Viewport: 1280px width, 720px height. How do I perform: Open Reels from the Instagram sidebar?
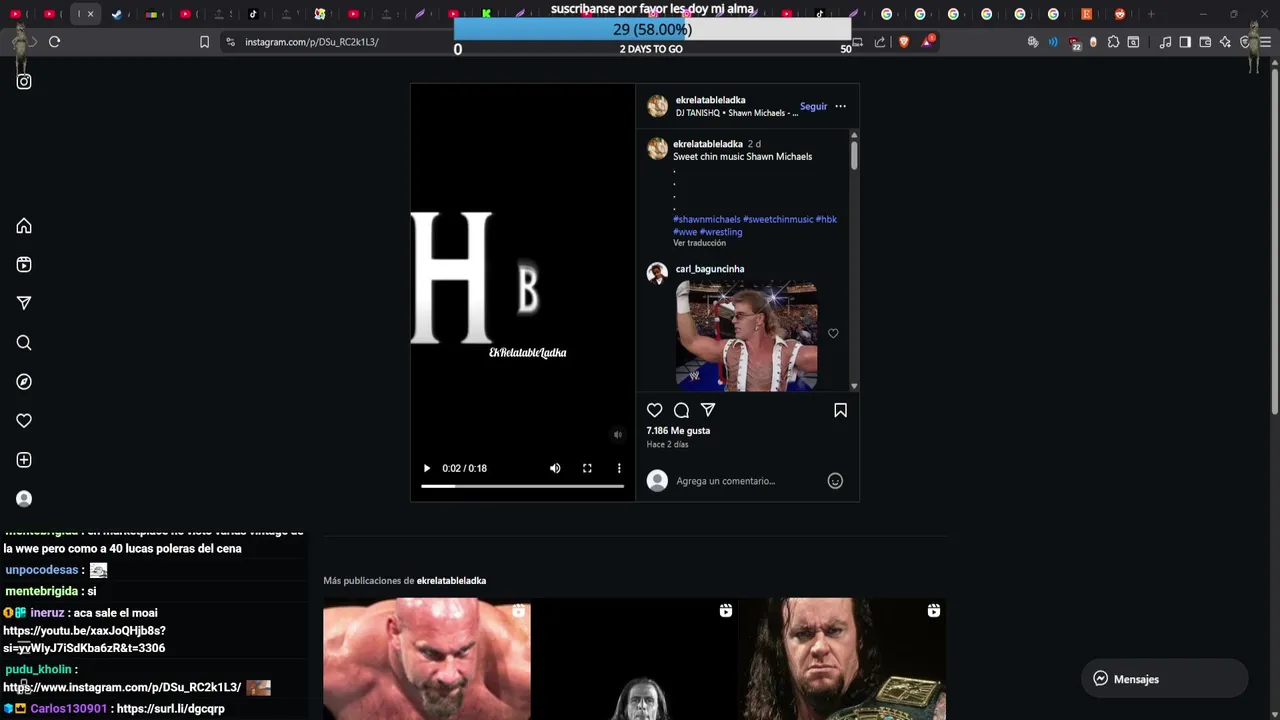(24, 265)
